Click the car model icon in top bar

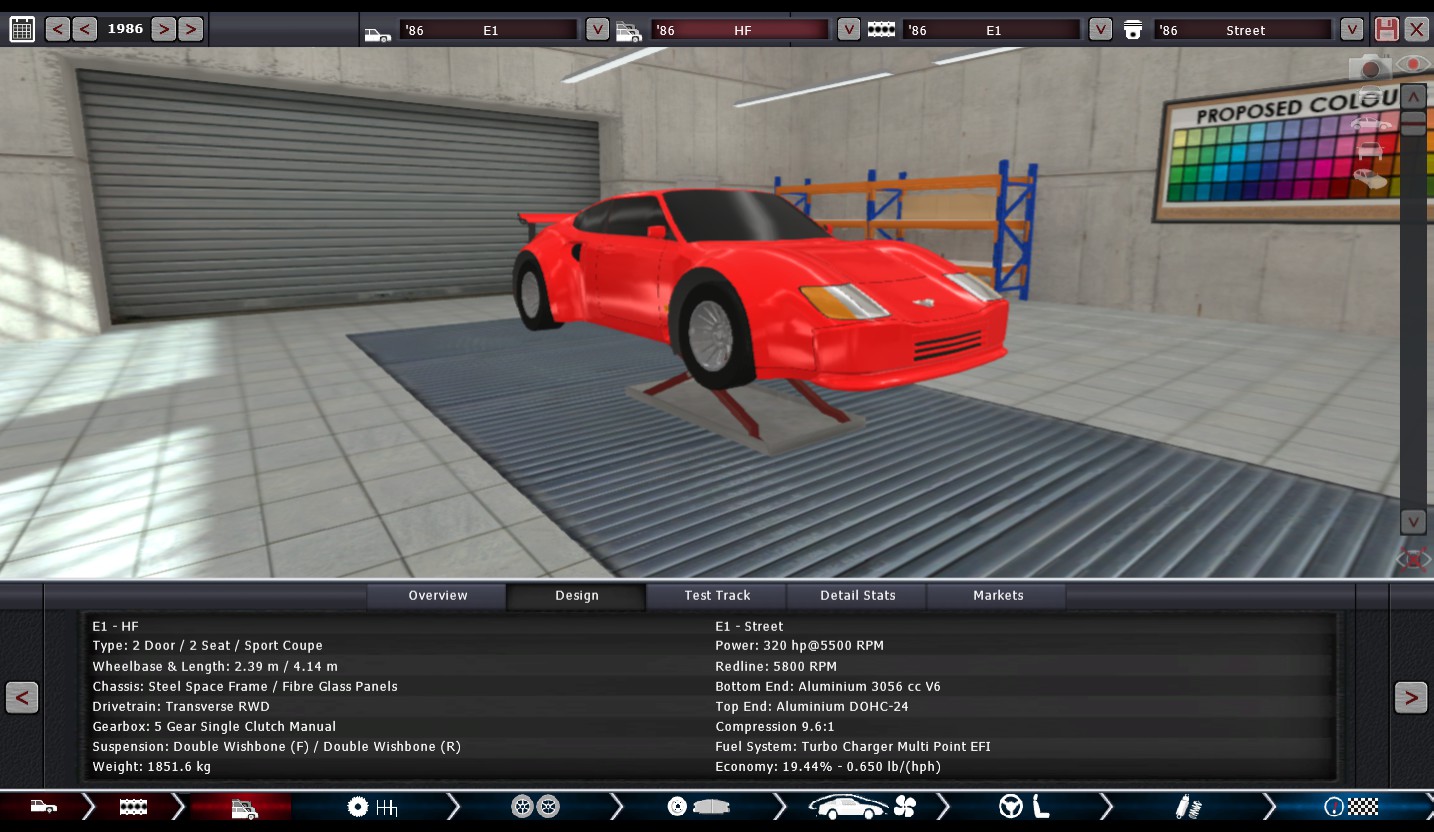tap(378, 32)
